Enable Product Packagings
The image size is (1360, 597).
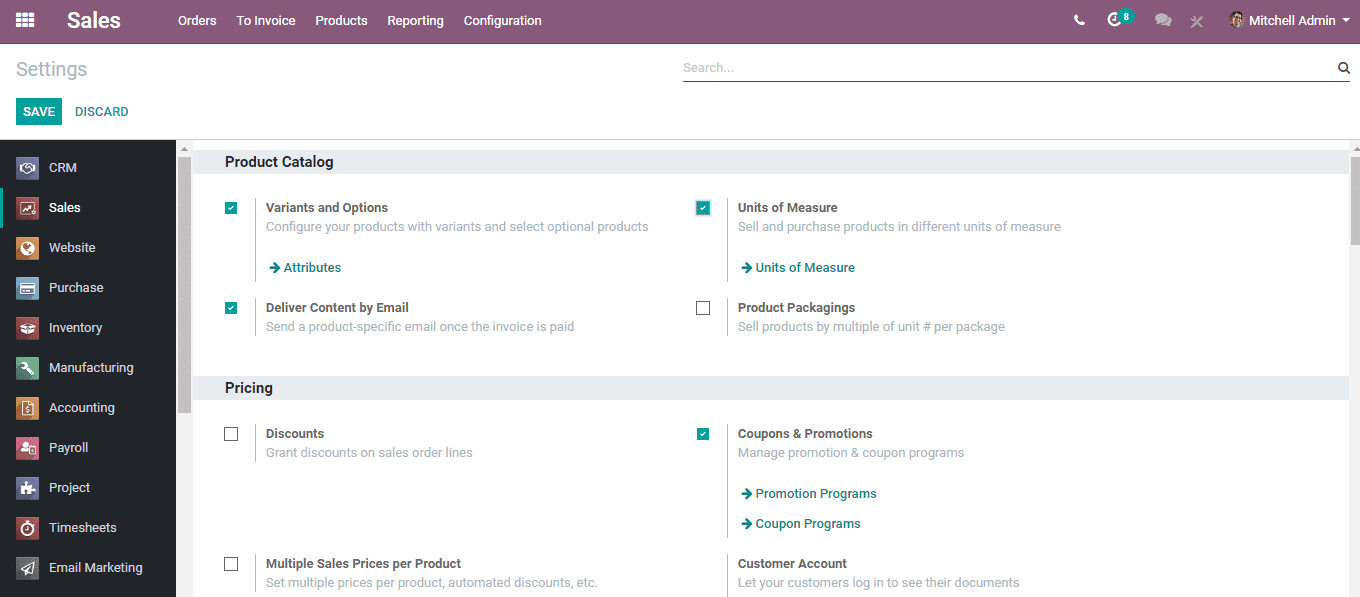703,307
